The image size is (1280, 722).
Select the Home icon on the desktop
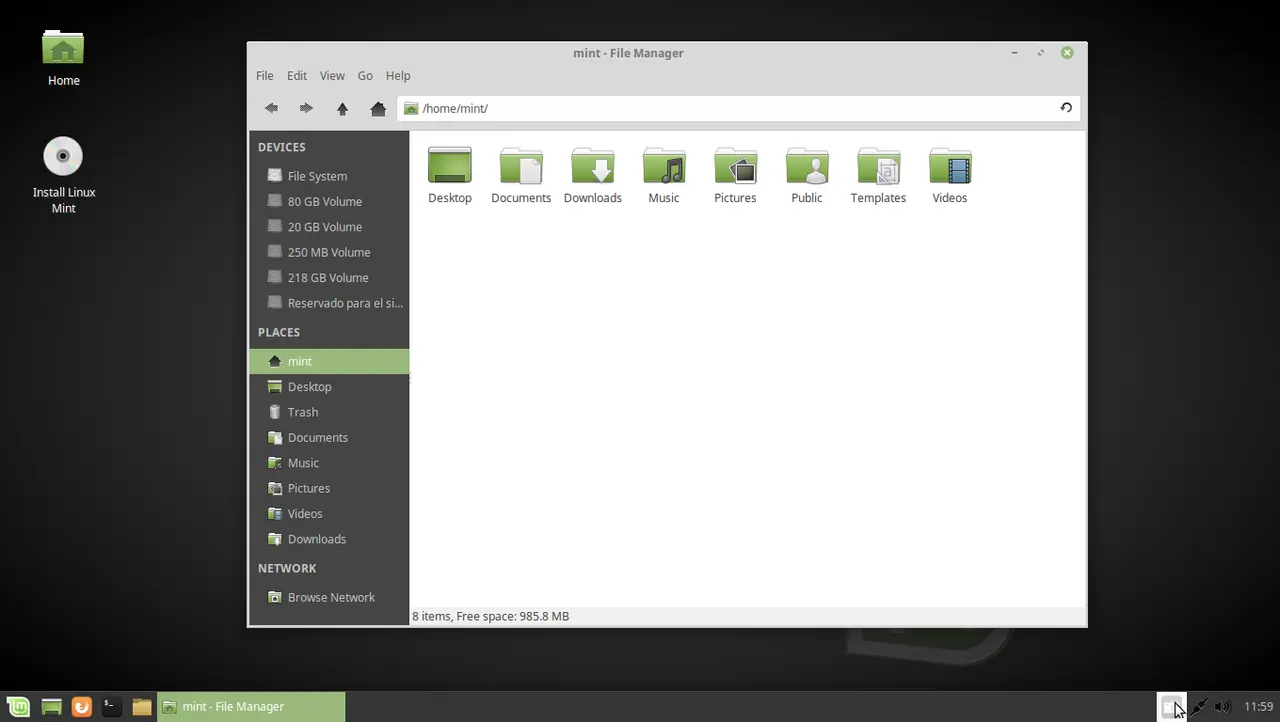pos(63,49)
